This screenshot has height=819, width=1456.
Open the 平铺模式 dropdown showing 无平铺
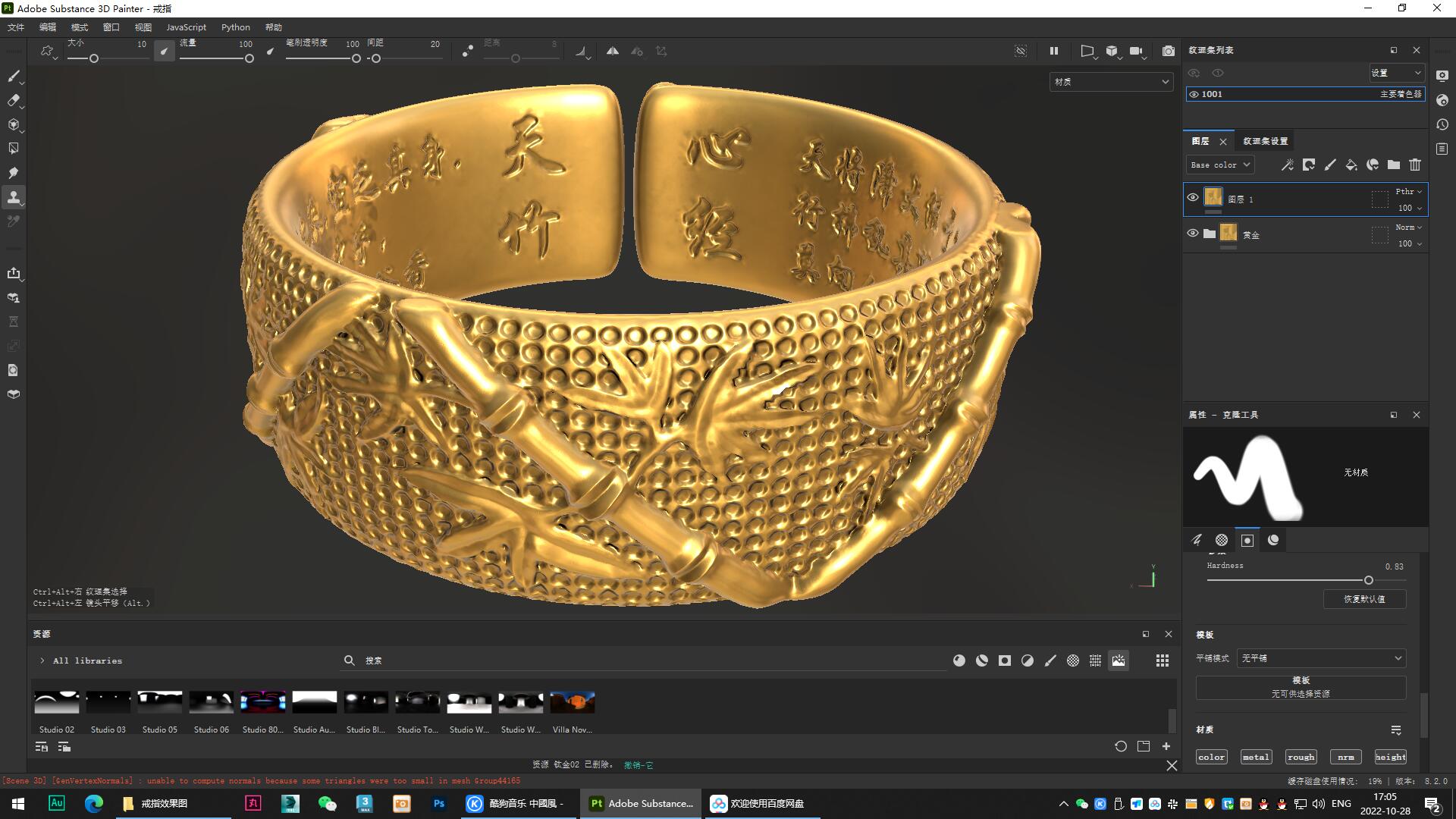pos(1320,657)
